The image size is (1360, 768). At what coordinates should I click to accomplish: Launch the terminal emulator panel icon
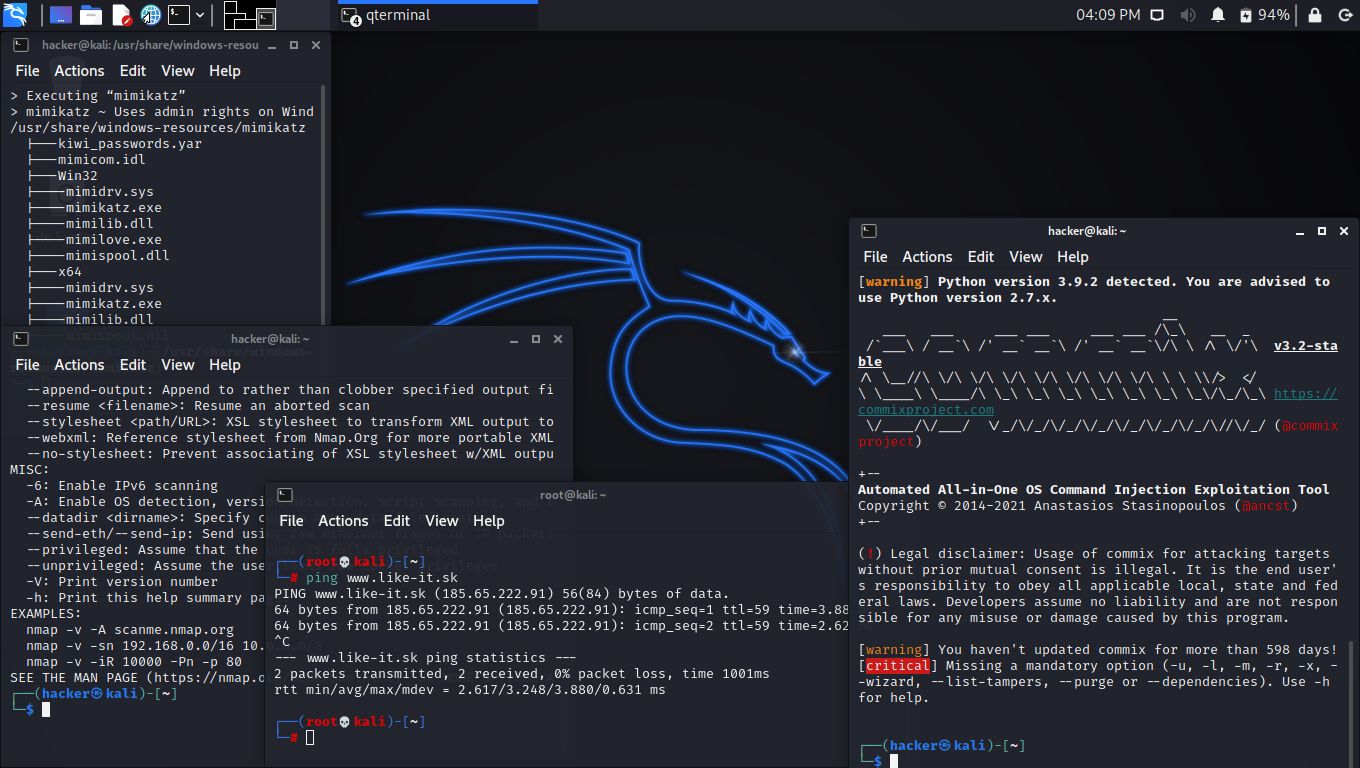(x=179, y=15)
